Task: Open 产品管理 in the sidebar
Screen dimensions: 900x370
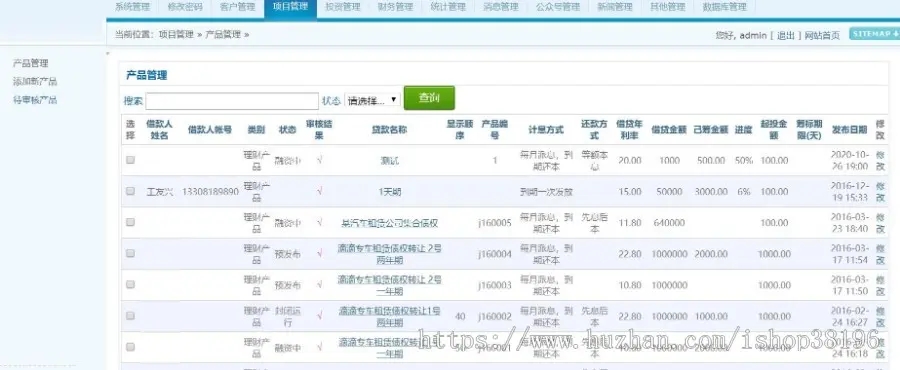Action: click(x=30, y=63)
